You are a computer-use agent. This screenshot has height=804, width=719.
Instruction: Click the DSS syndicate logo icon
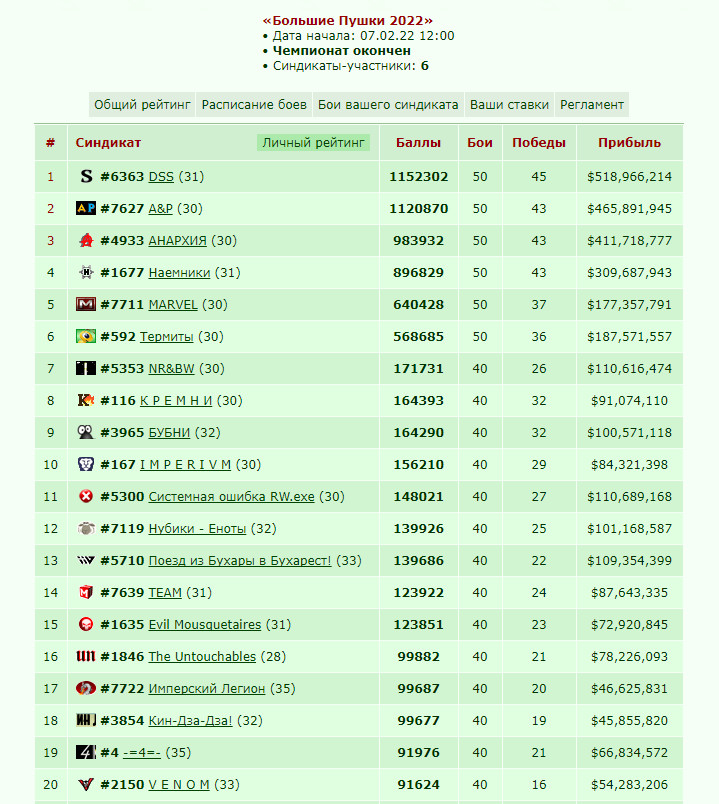click(x=86, y=176)
